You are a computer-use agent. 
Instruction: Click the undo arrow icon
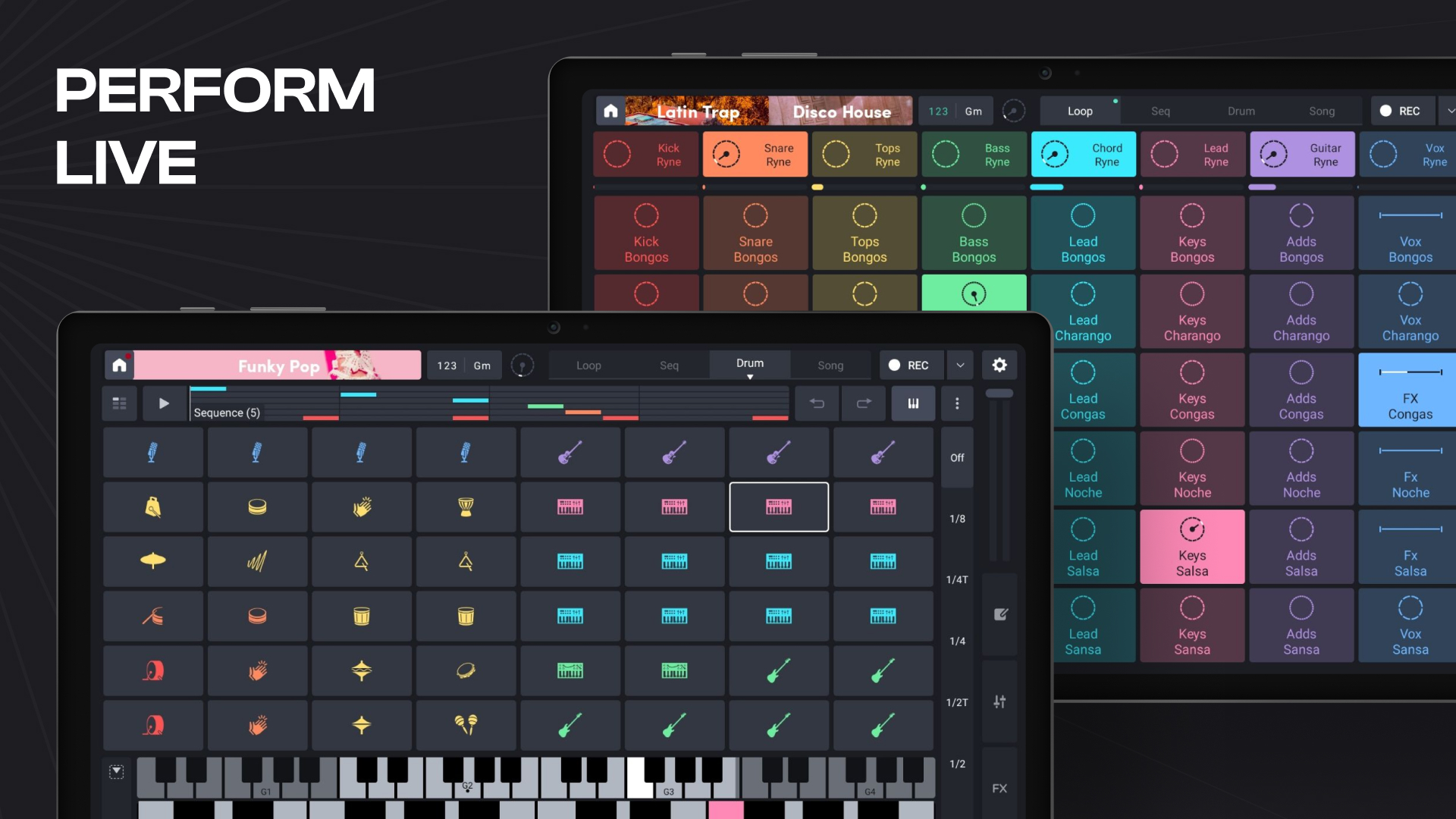coord(817,403)
